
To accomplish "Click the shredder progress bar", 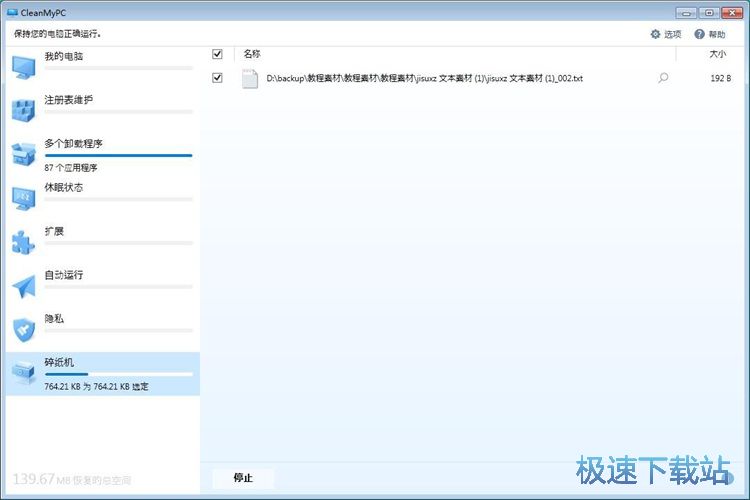I will click(119, 374).
